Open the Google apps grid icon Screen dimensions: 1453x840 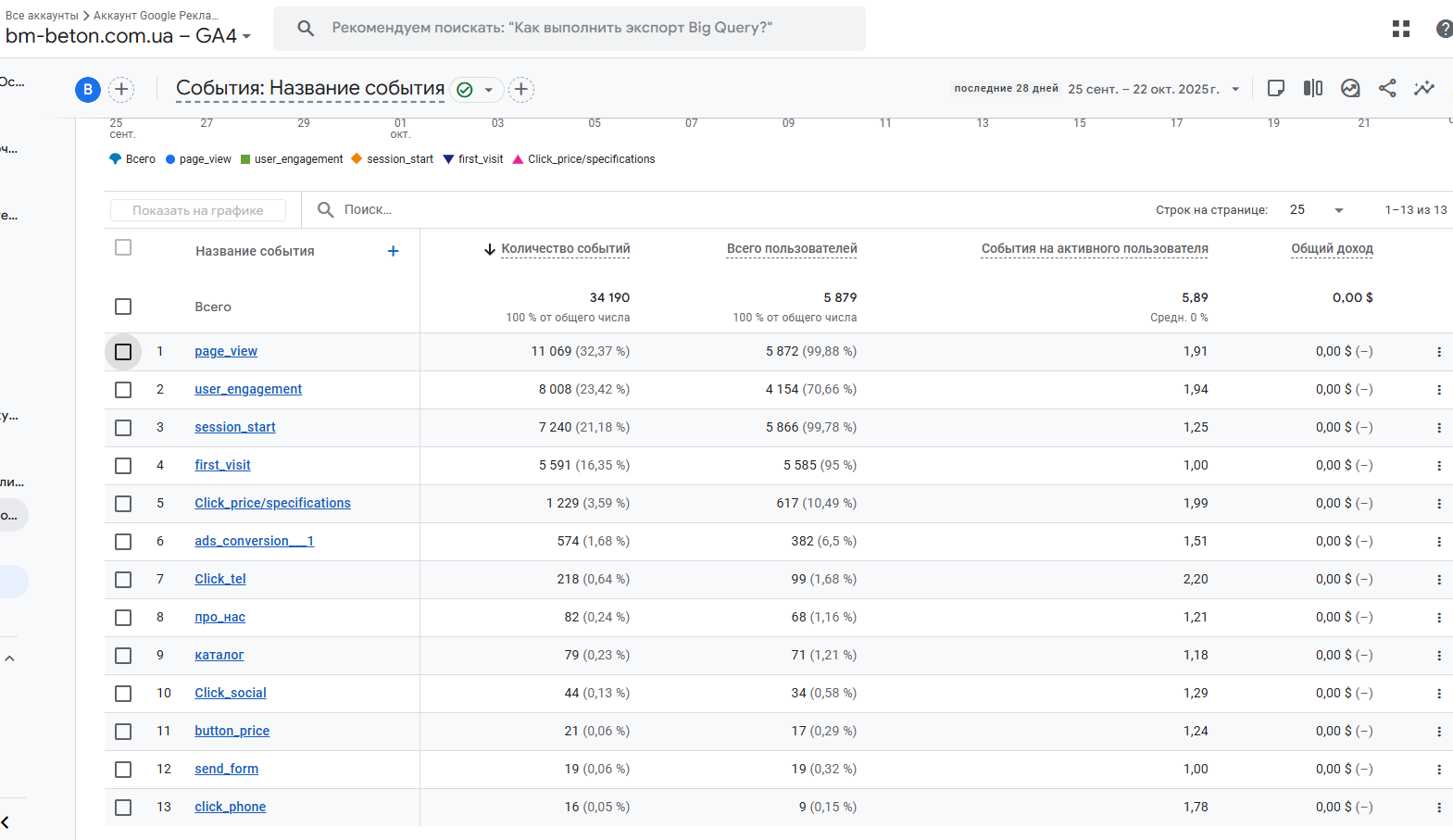click(x=1400, y=29)
